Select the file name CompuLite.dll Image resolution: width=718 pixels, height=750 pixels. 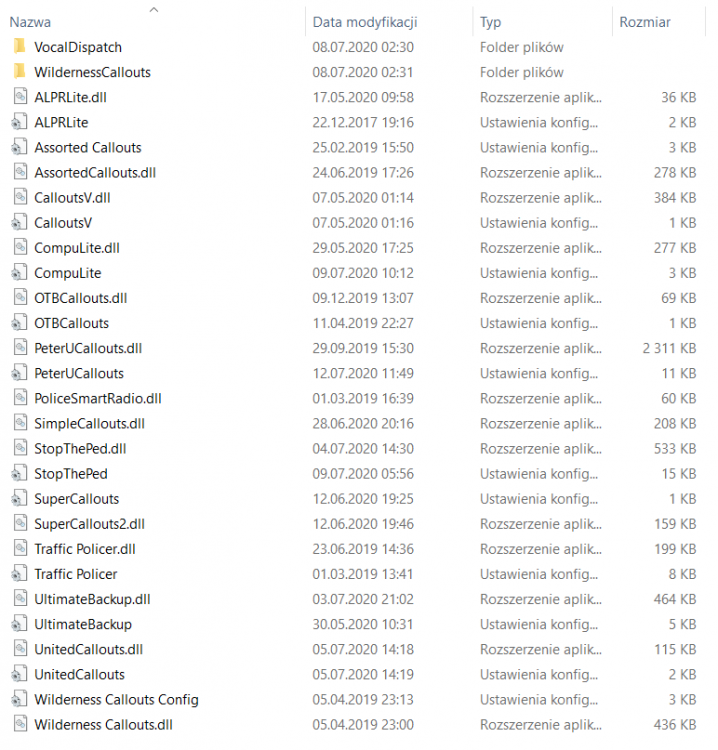point(77,248)
